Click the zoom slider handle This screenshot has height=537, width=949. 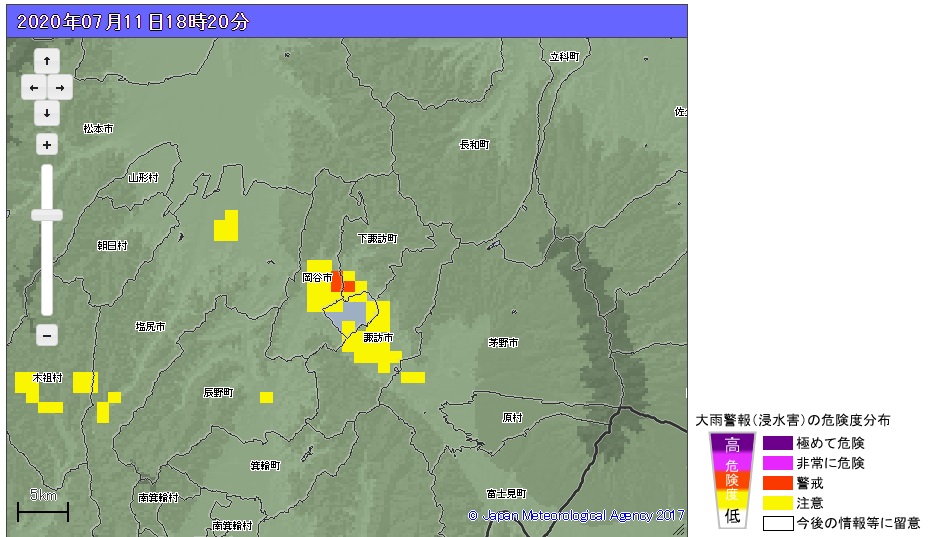[47, 214]
